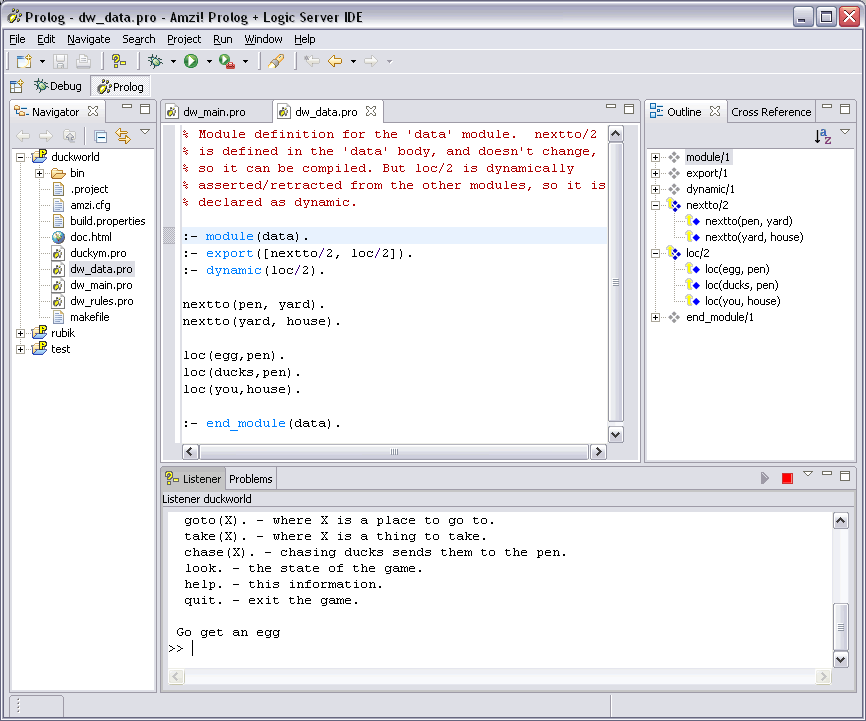Click the Collapse All icon in Navigator

(101, 136)
